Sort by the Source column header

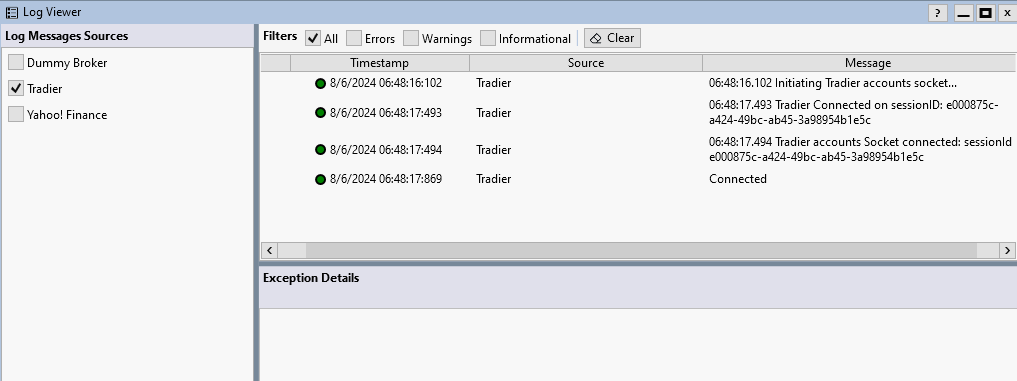click(x=586, y=63)
